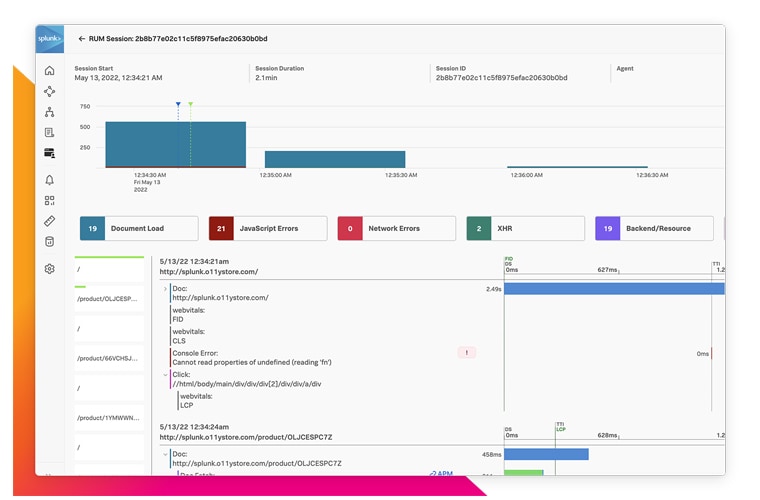760x500 pixels.
Task: Click the Session ID value text
Action: click(x=501, y=78)
